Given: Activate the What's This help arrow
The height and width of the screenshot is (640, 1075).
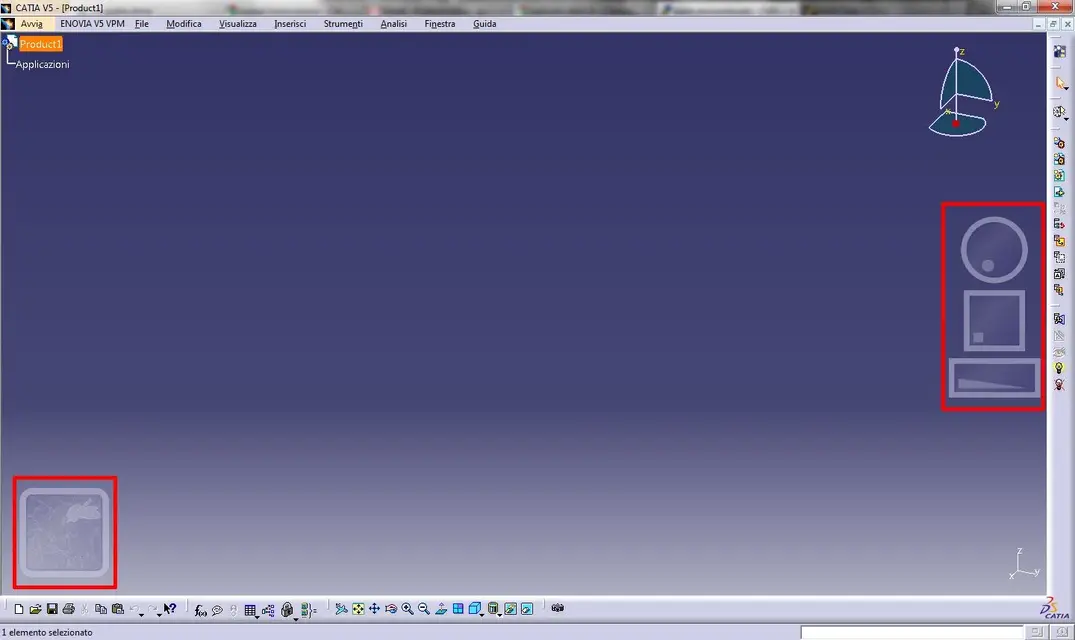Looking at the screenshot, I should coord(170,608).
